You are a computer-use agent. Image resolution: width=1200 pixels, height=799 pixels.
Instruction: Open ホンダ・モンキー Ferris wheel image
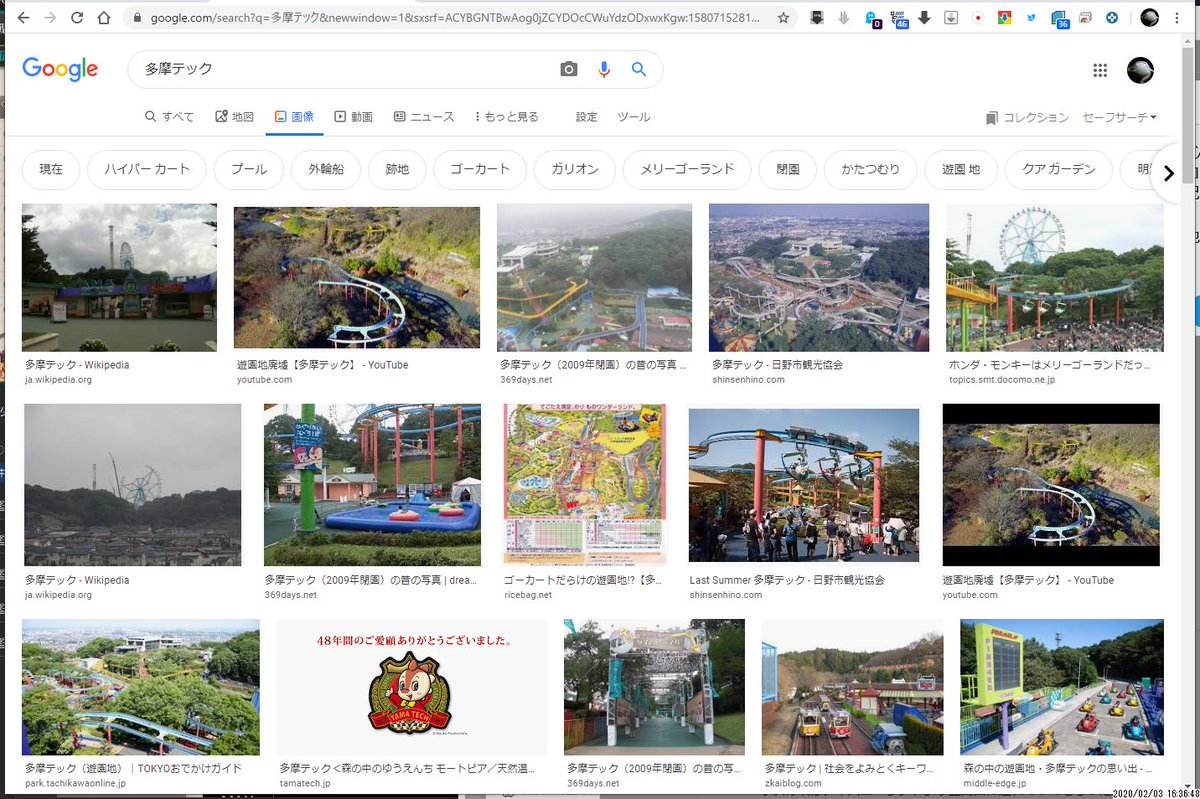1055,277
